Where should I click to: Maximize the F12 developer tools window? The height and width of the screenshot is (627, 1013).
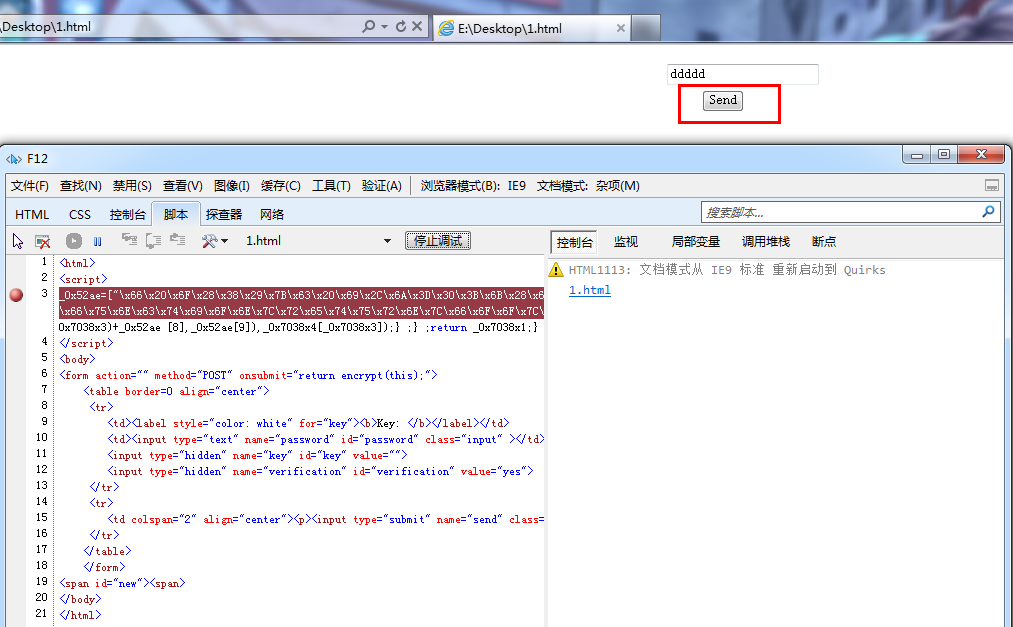coord(944,155)
